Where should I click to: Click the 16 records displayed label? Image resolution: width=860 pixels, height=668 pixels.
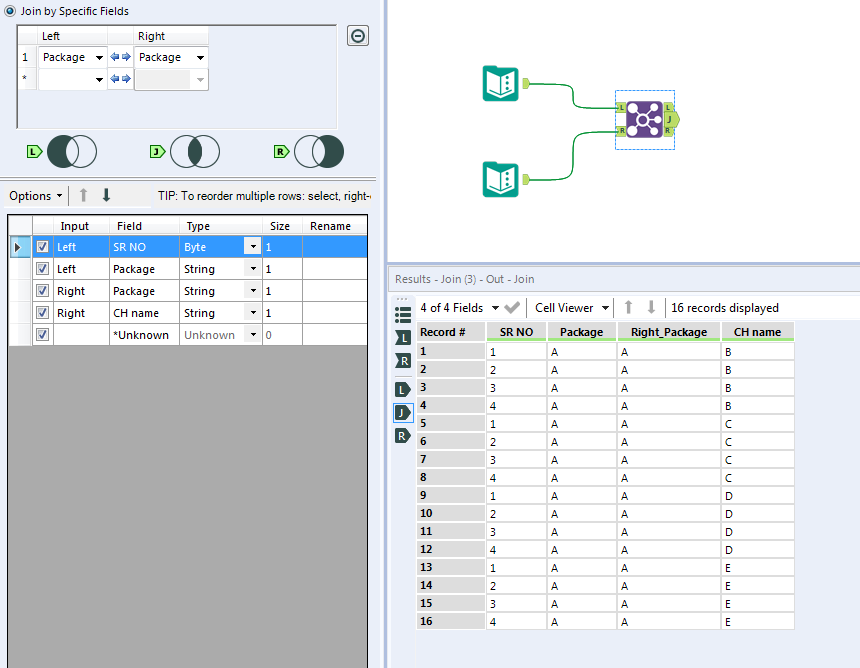click(725, 308)
